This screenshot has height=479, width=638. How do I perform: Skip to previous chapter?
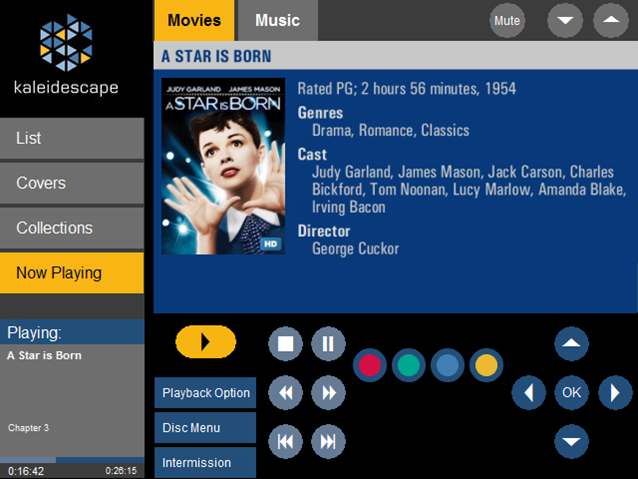click(x=285, y=440)
